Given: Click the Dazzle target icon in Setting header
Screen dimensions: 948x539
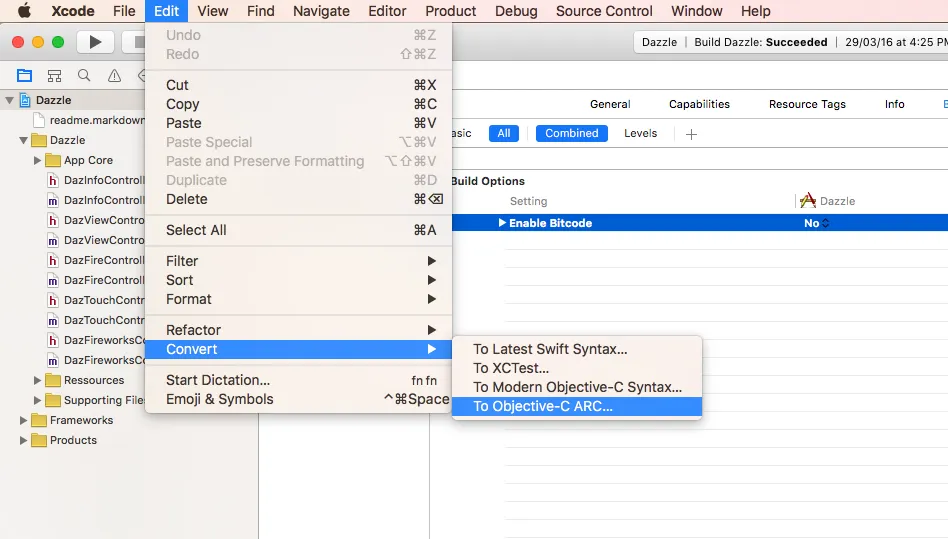Looking at the screenshot, I should point(808,201).
